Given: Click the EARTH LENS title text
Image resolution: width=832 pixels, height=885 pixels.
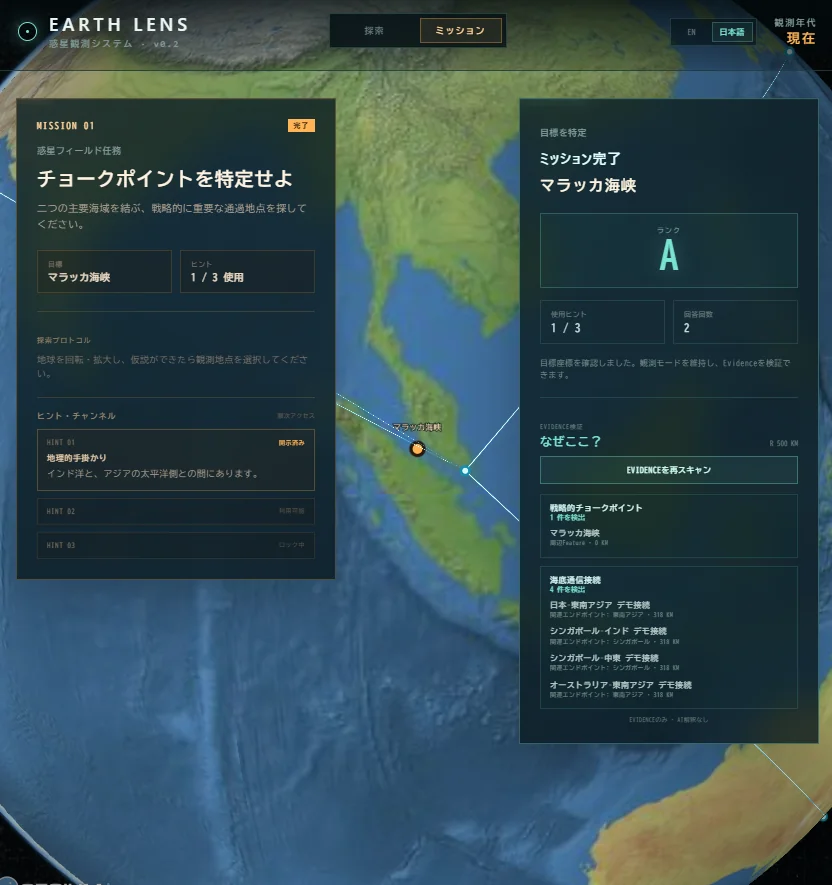Looking at the screenshot, I should tap(119, 25).
